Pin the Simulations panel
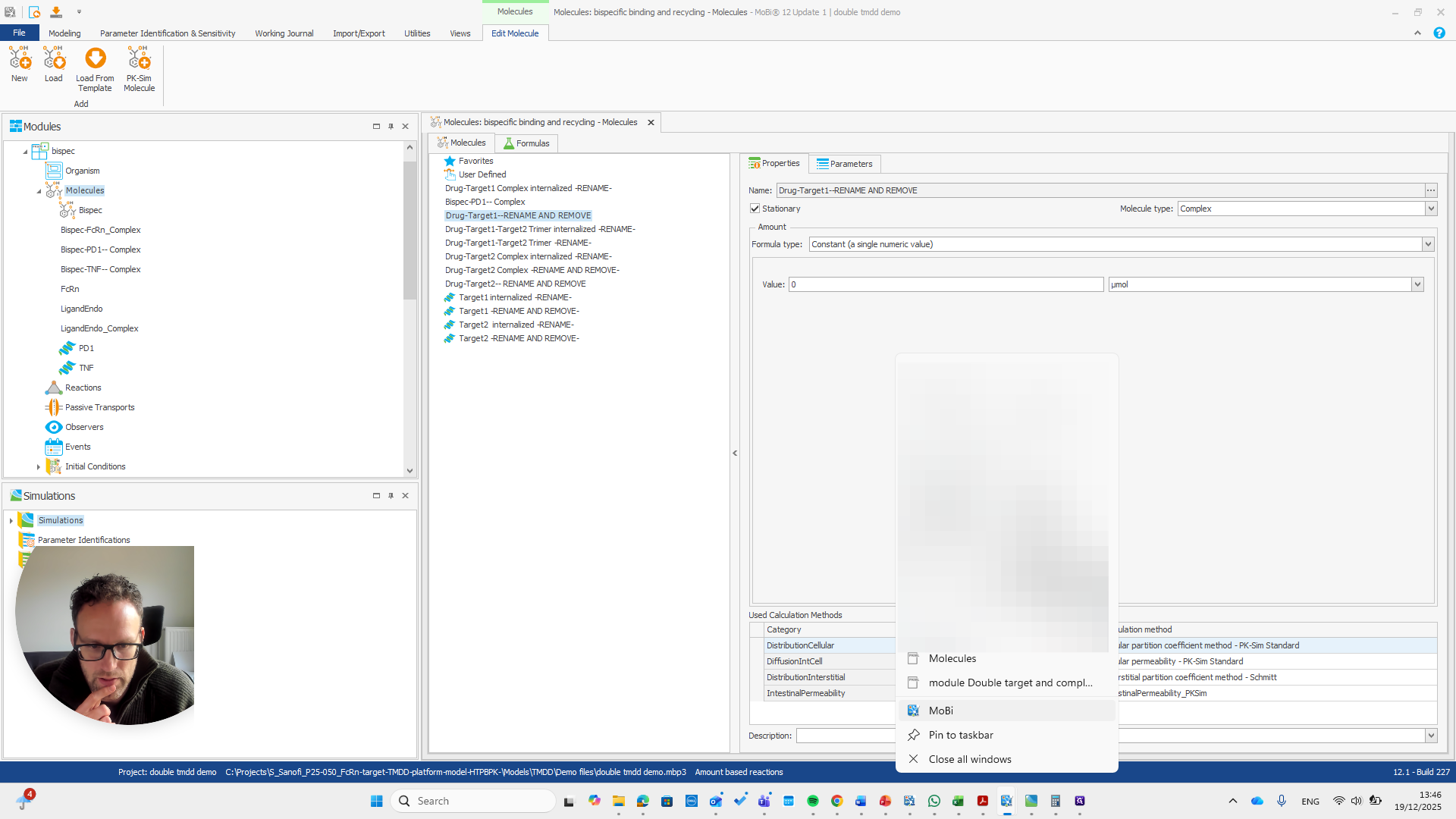1456x819 pixels. pyautogui.click(x=391, y=496)
